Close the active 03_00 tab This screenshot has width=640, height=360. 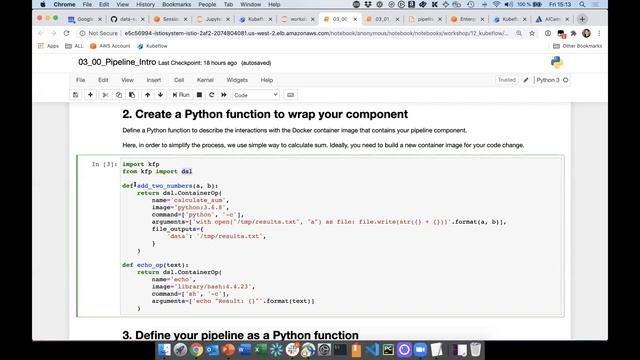355,19
